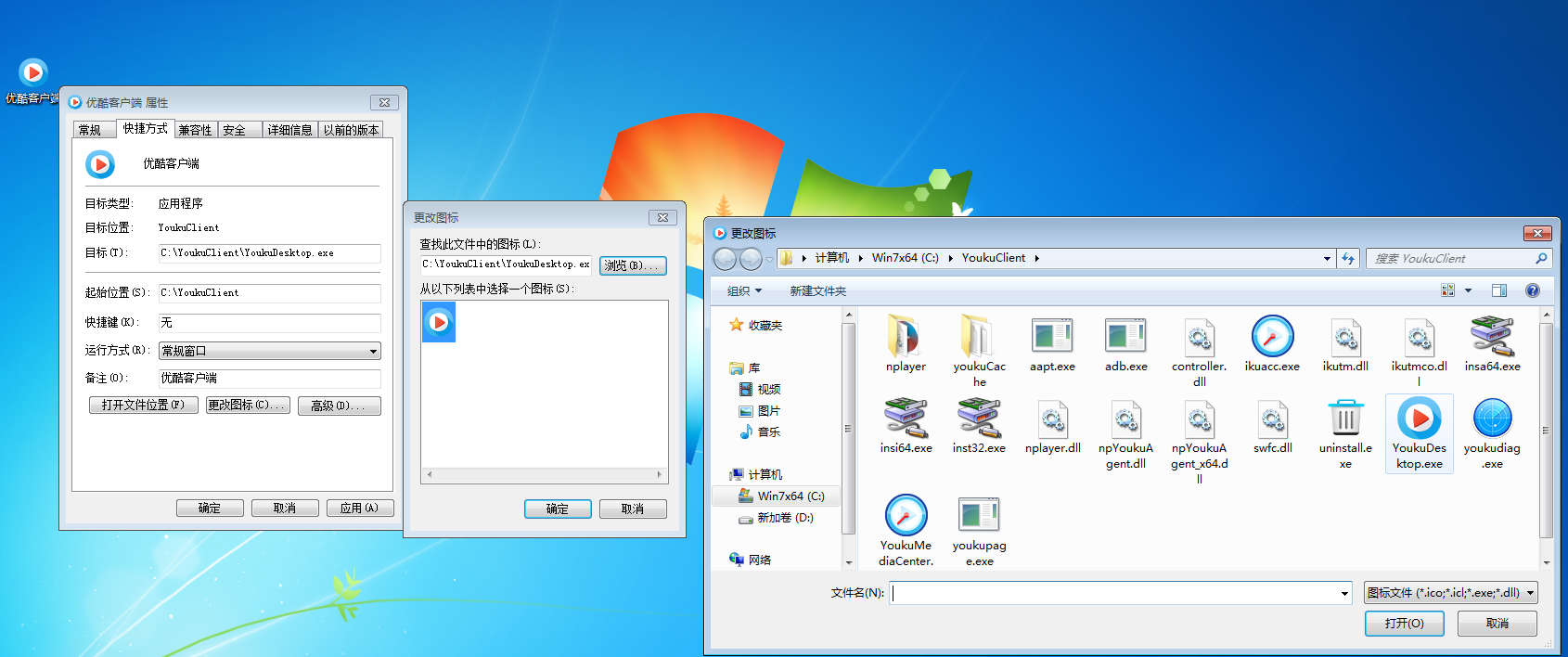Open the 组织 menu dropdown
This screenshot has height=657, width=1568.
pos(744,291)
